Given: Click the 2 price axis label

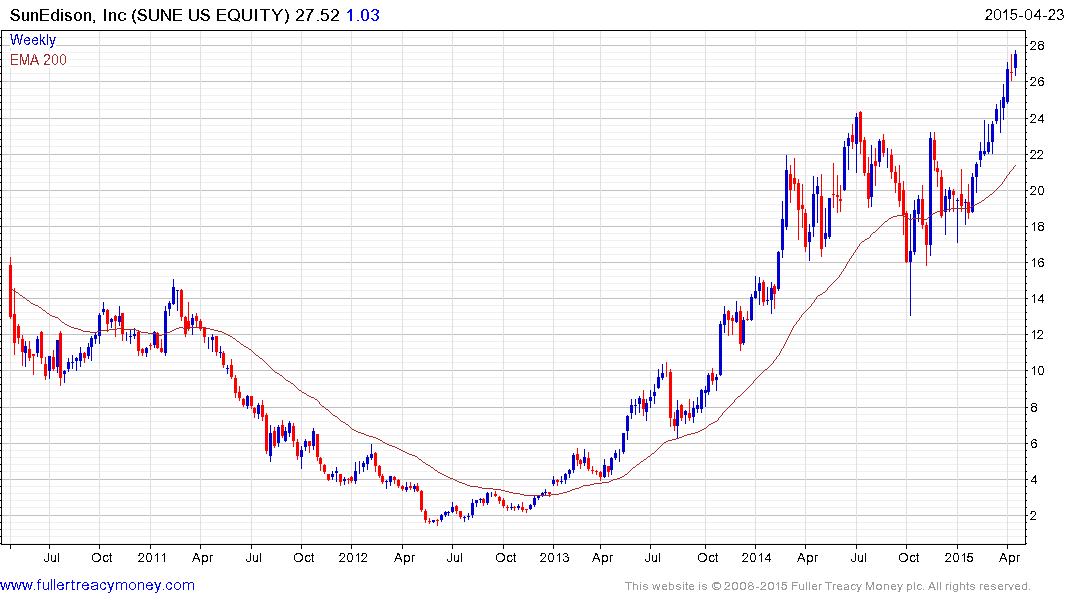Looking at the screenshot, I should coord(1034,516).
